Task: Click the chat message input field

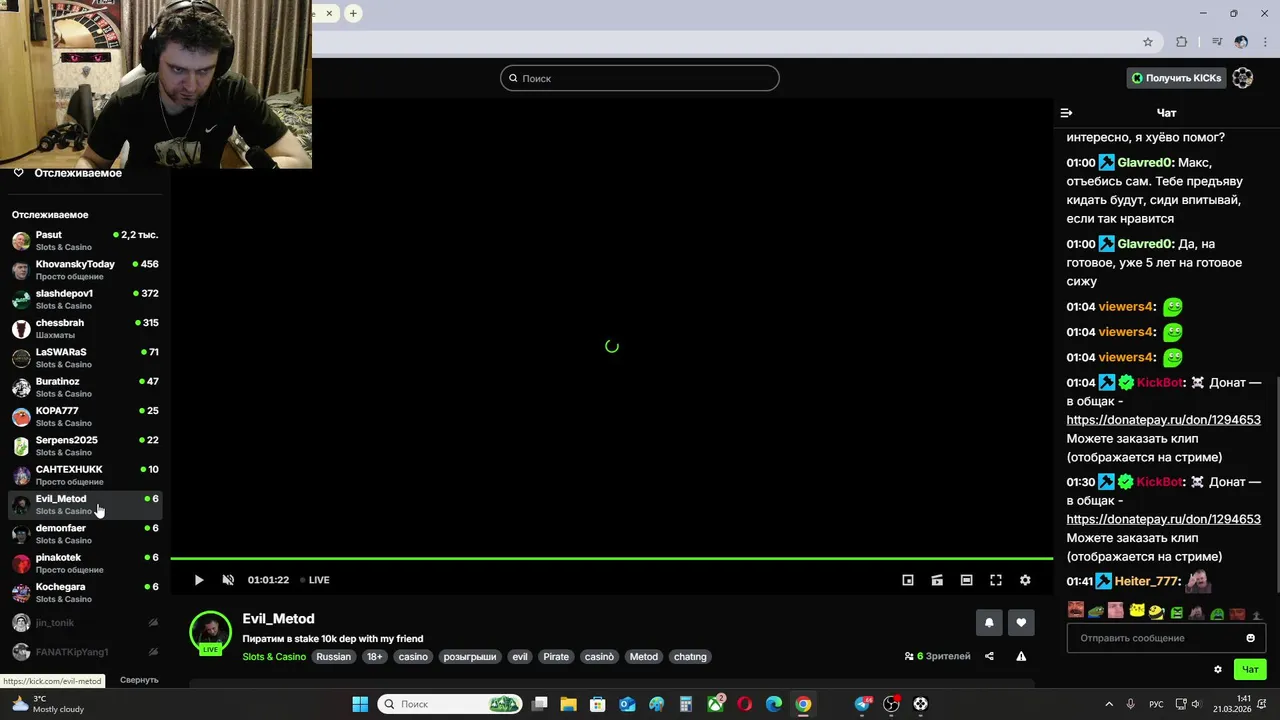Action: 1166,638
